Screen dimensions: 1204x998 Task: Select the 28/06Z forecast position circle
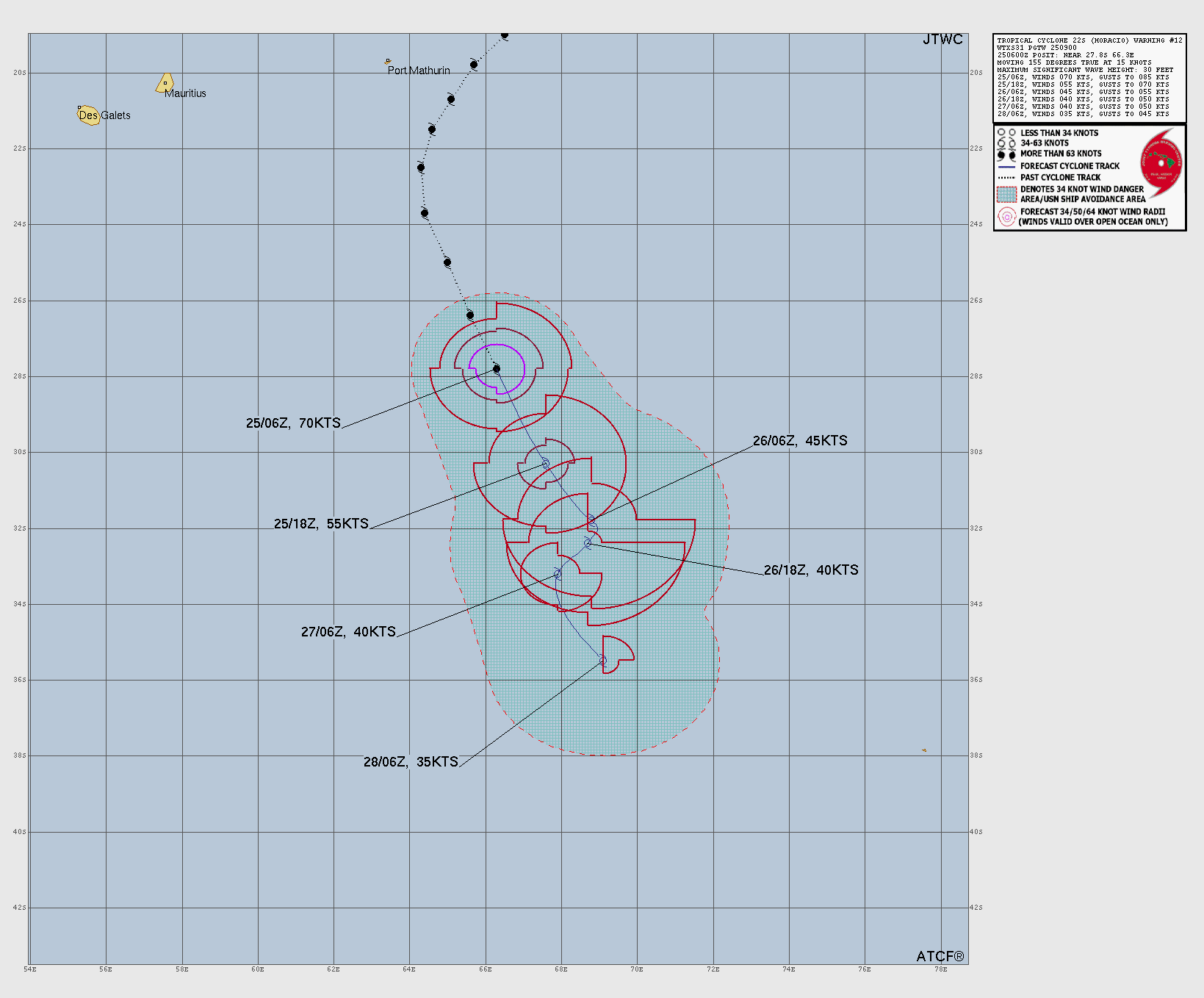point(602,659)
